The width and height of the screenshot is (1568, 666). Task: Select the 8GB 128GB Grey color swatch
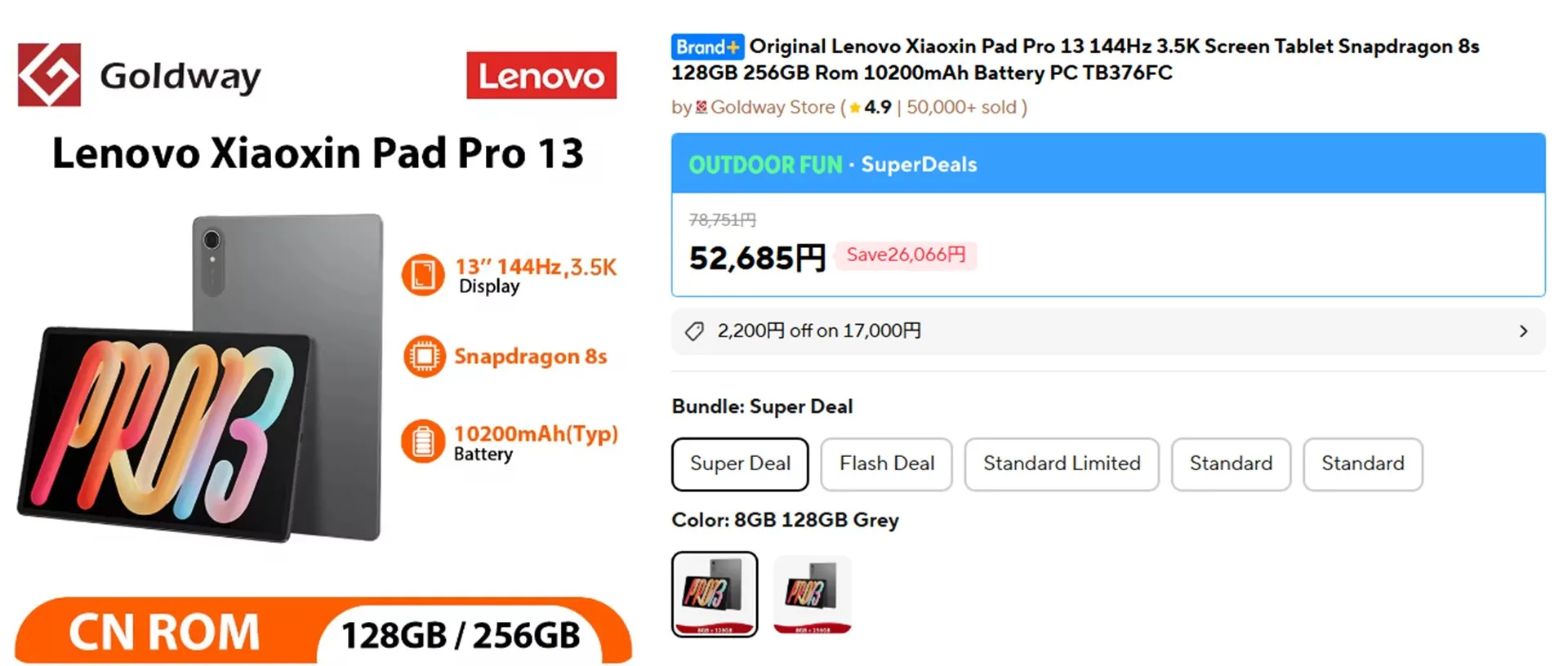[x=715, y=593]
